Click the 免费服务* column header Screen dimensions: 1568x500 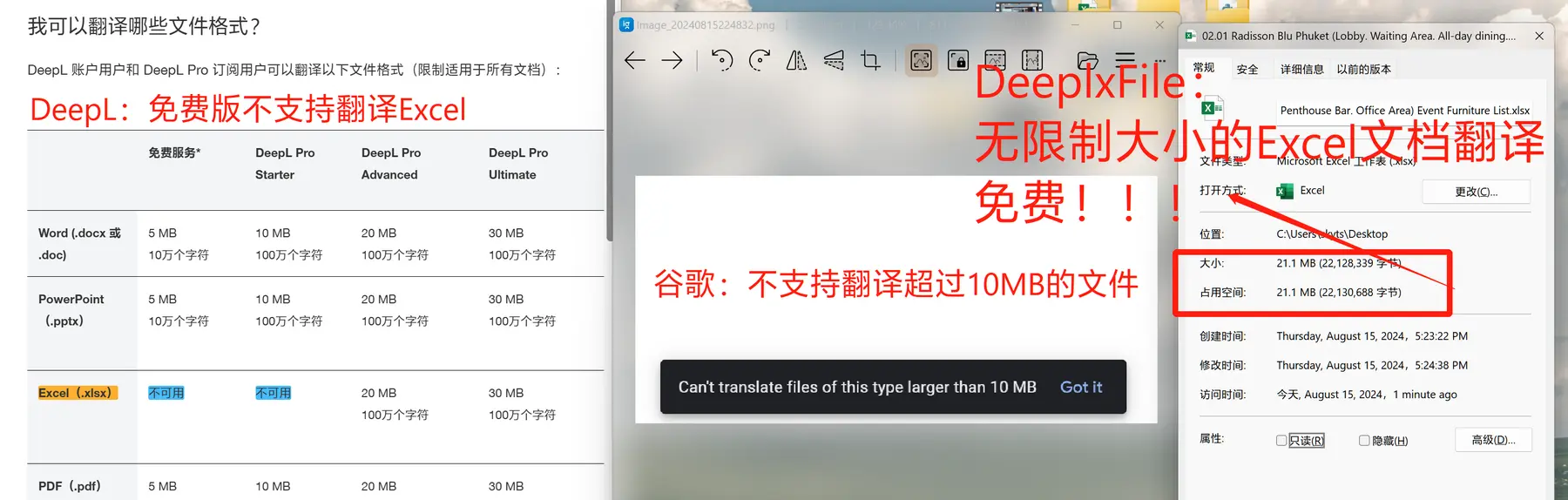pyautogui.click(x=174, y=152)
